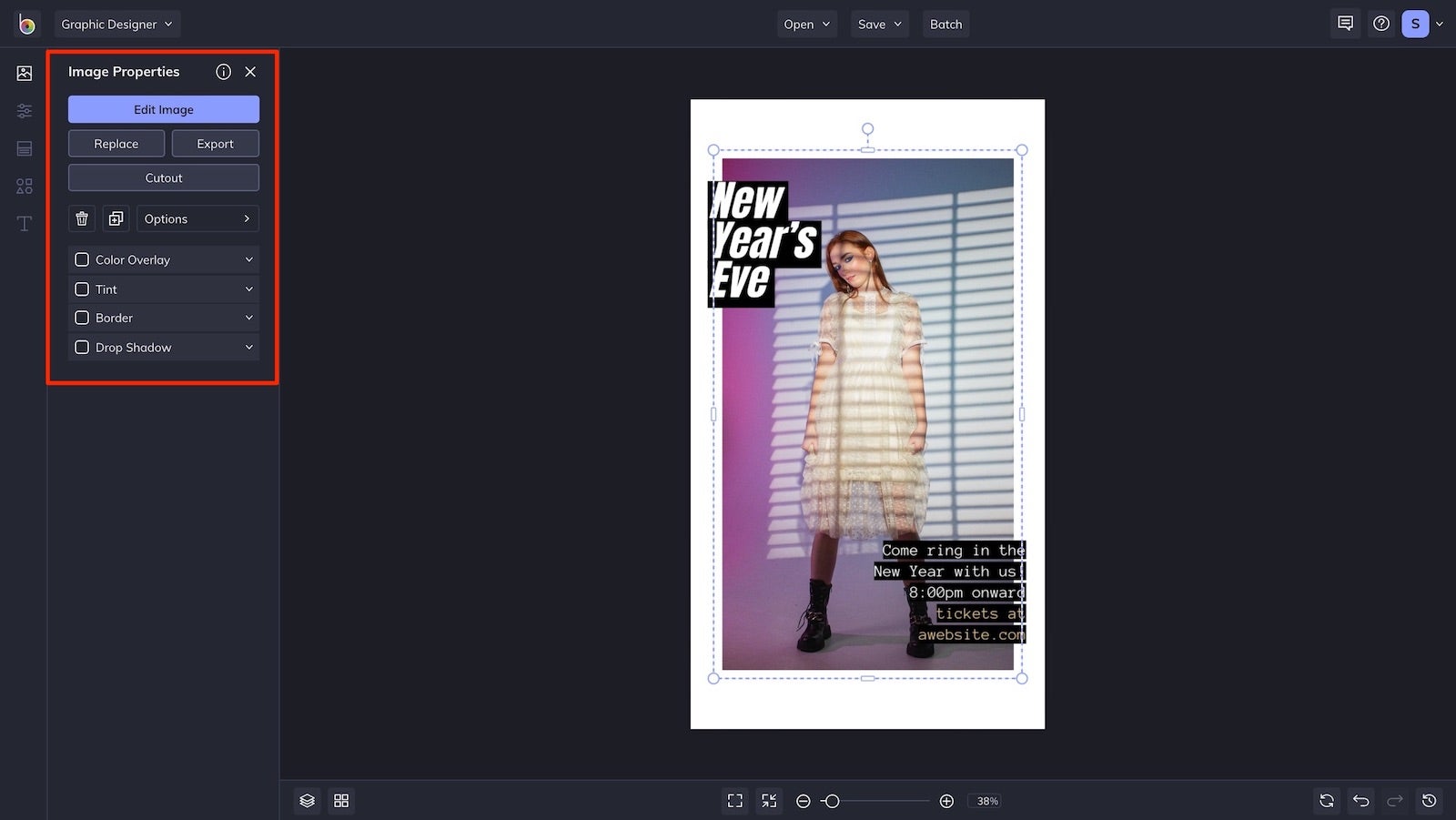
Task: Open the Options panel in Image Properties
Action: pos(197,218)
